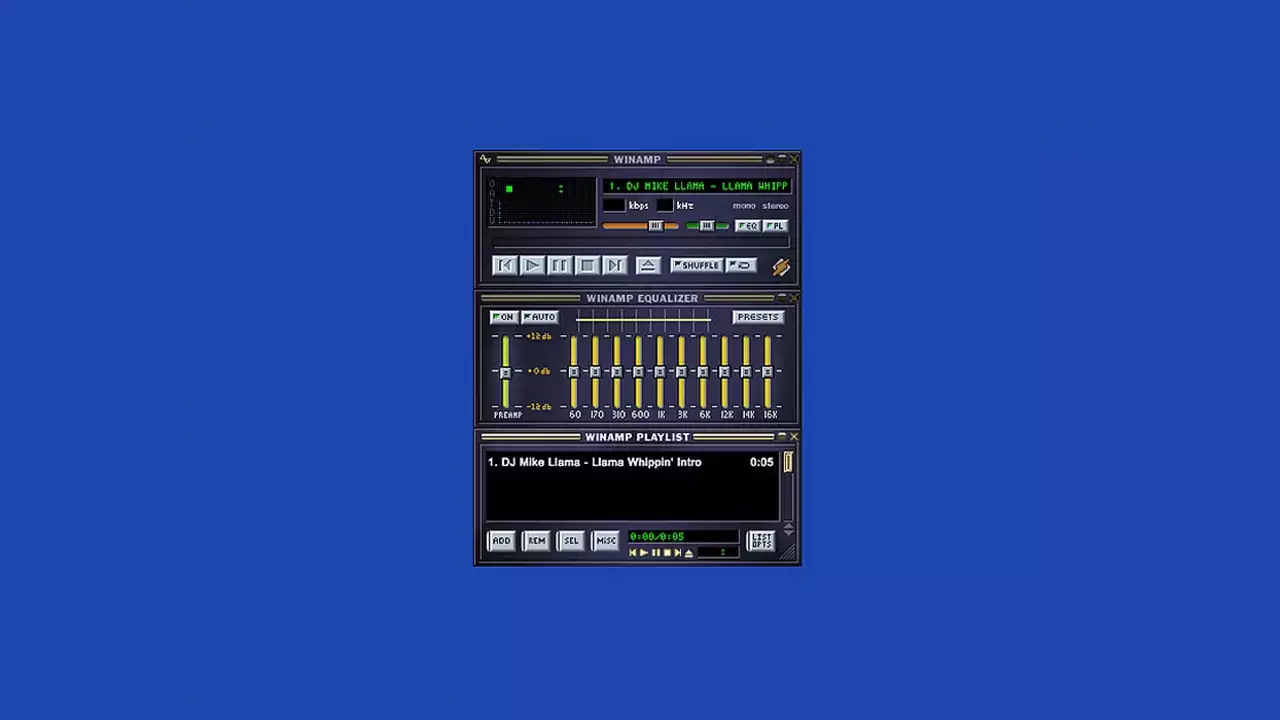Screen dimensions: 1280x720
Task: Open the equalizer PRESETS menu
Action: [x=757, y=317]
